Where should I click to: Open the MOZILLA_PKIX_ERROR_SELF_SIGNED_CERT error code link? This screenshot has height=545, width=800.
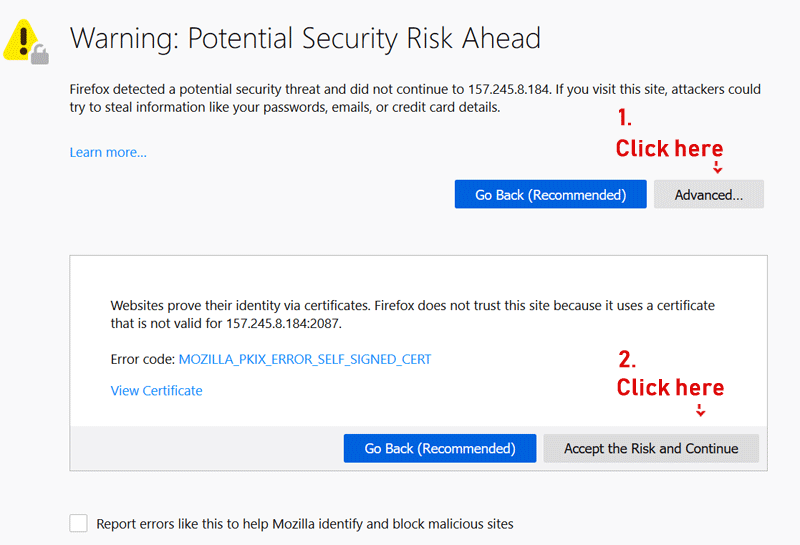[305, 359]
